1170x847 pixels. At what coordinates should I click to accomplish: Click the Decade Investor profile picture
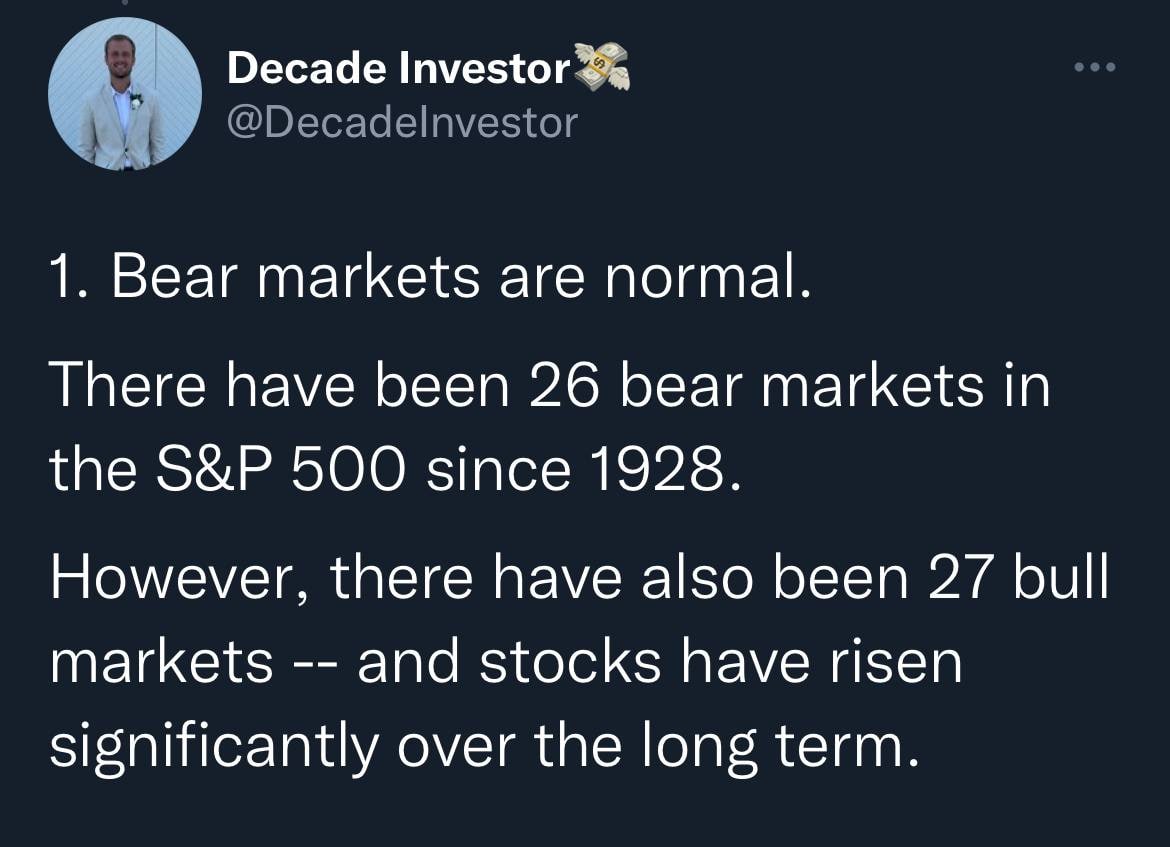point(125,93)
